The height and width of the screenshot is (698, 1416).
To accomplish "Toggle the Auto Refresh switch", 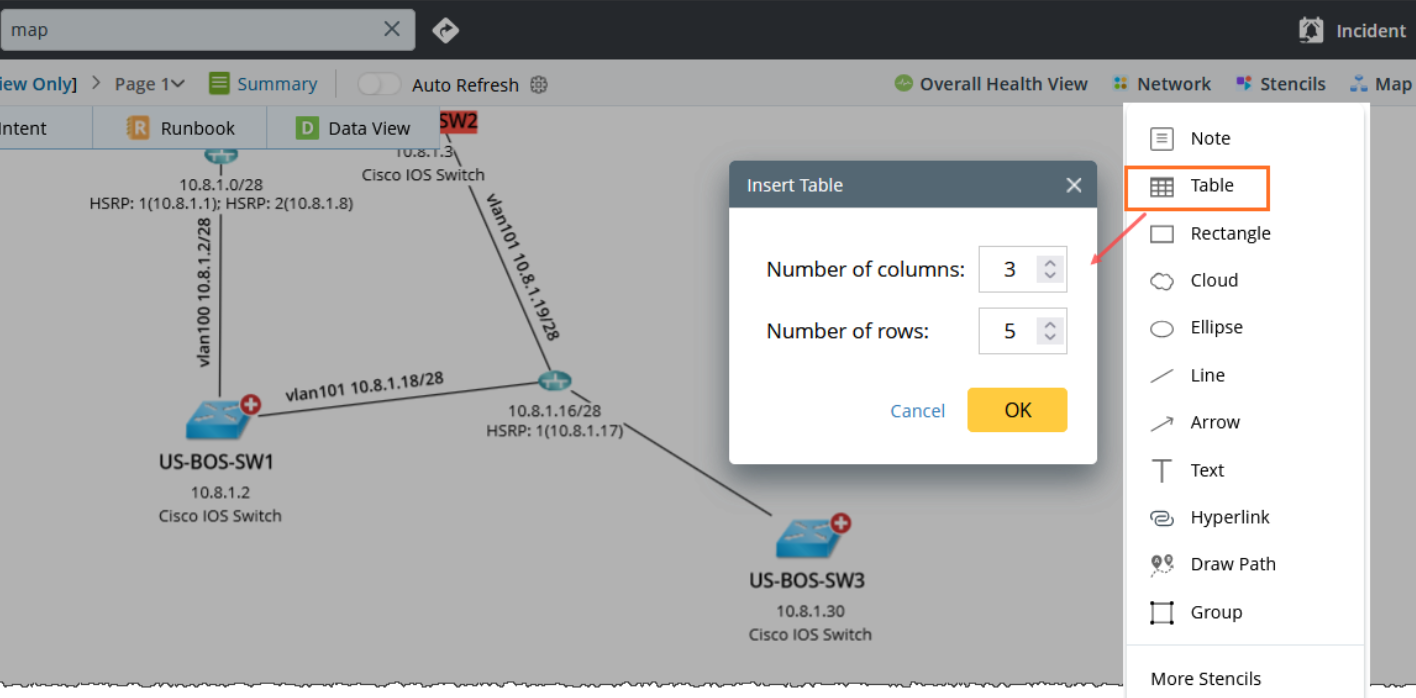I will click(x=379, y=85).
